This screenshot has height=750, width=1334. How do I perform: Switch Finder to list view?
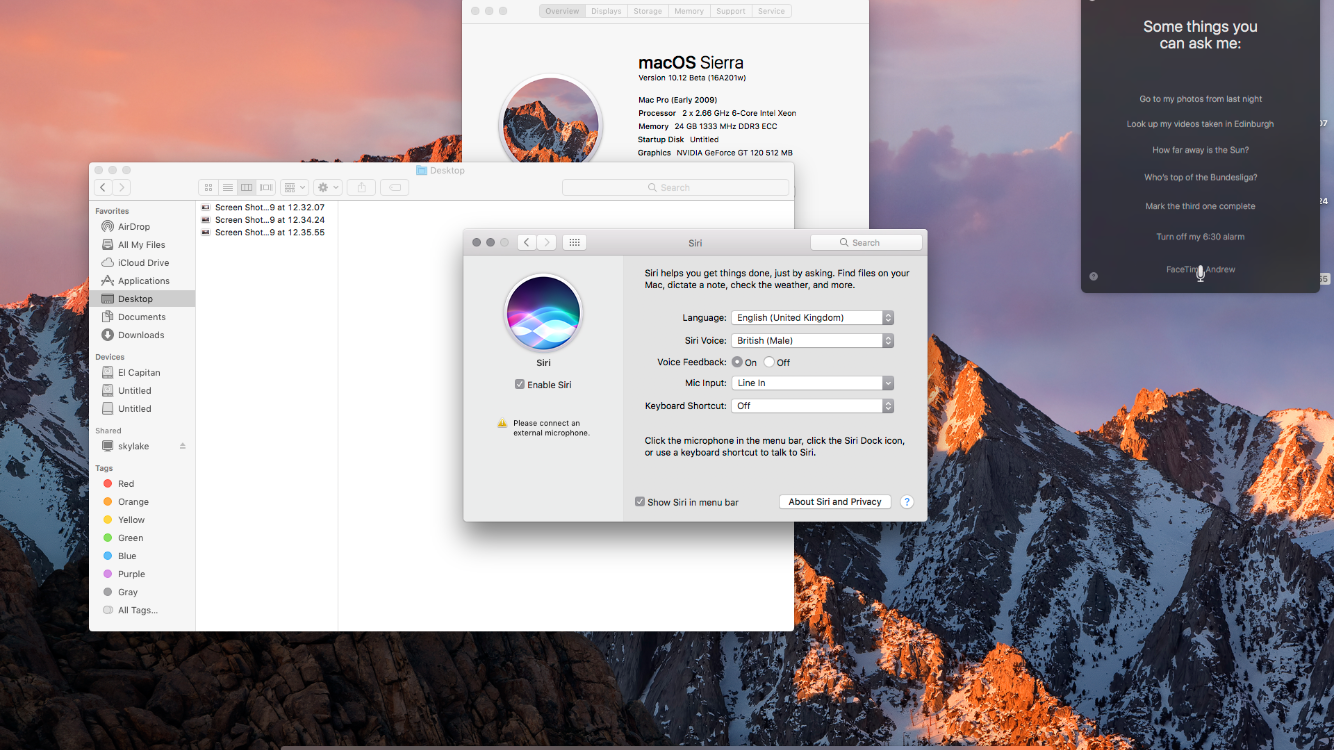(227, 187)
